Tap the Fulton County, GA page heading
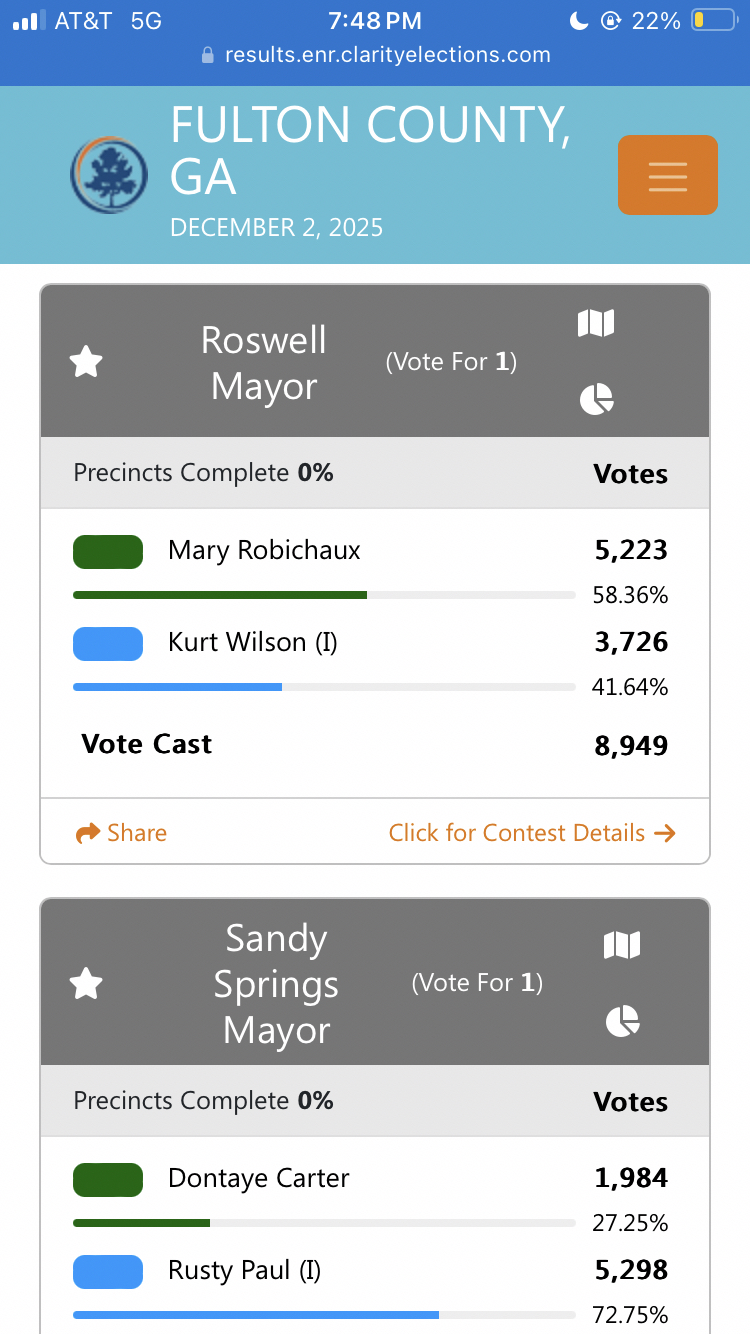750x1334 pixels. [370, 151]
